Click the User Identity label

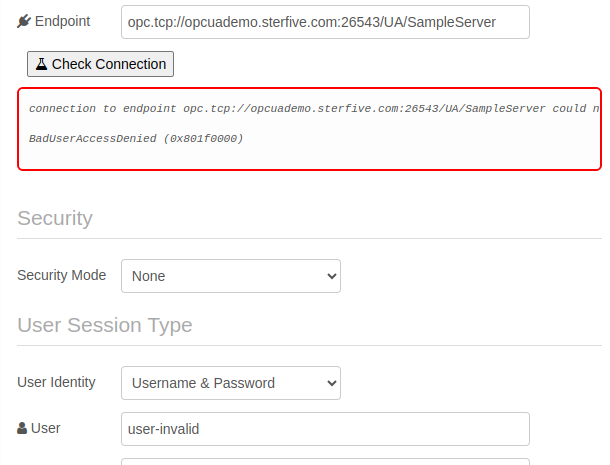(x=56, y=382)
